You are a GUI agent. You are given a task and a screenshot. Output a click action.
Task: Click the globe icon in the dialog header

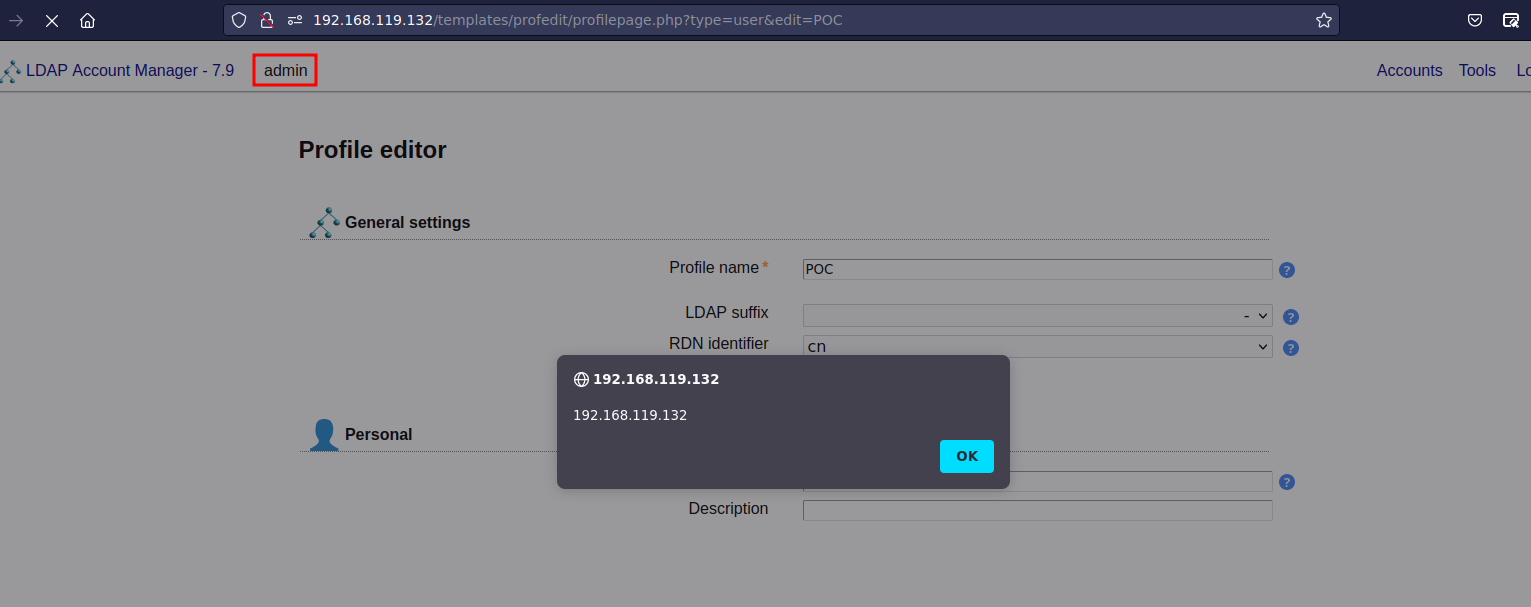[x=581, y=379]
